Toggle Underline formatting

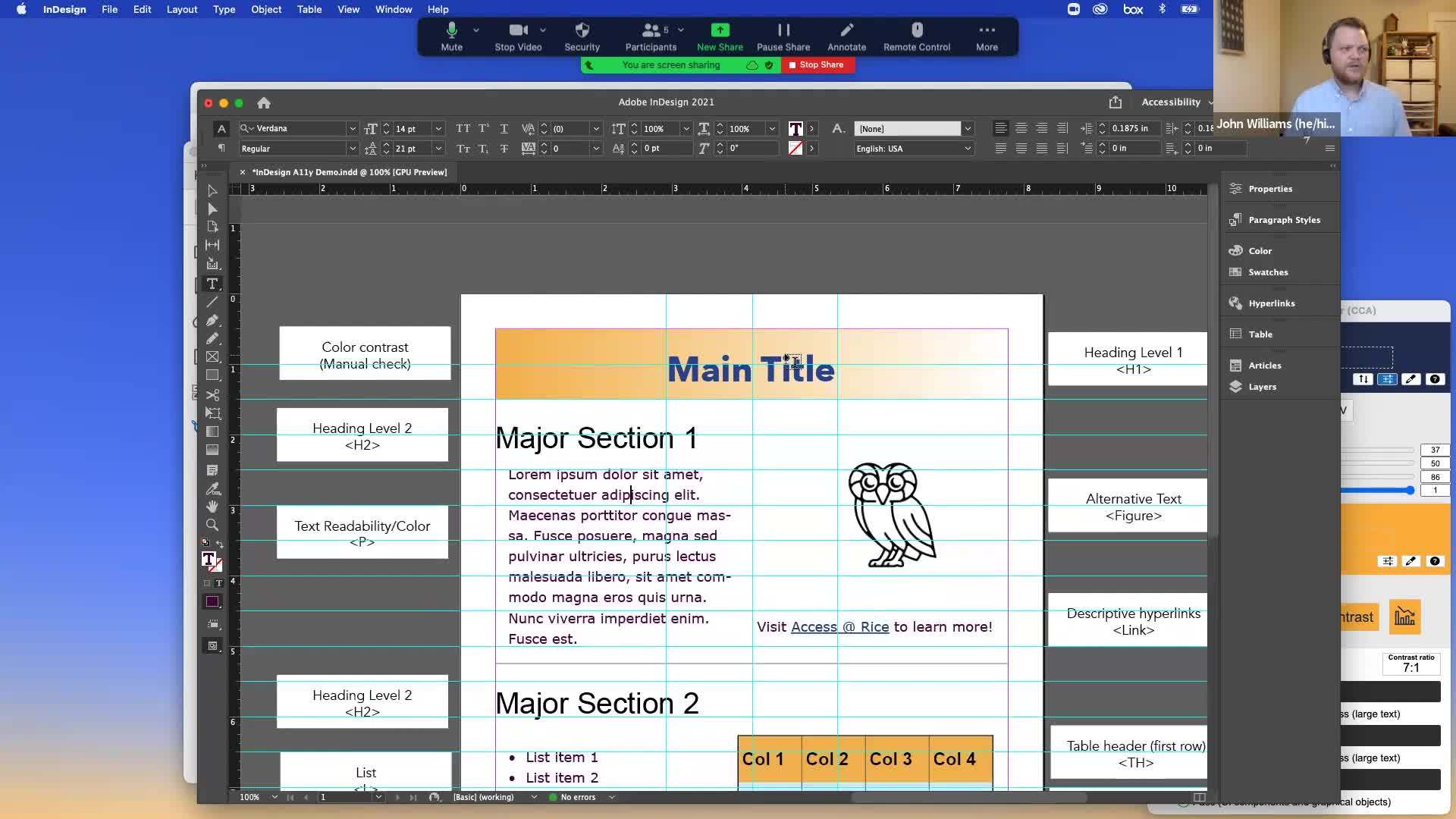[504, 129]
